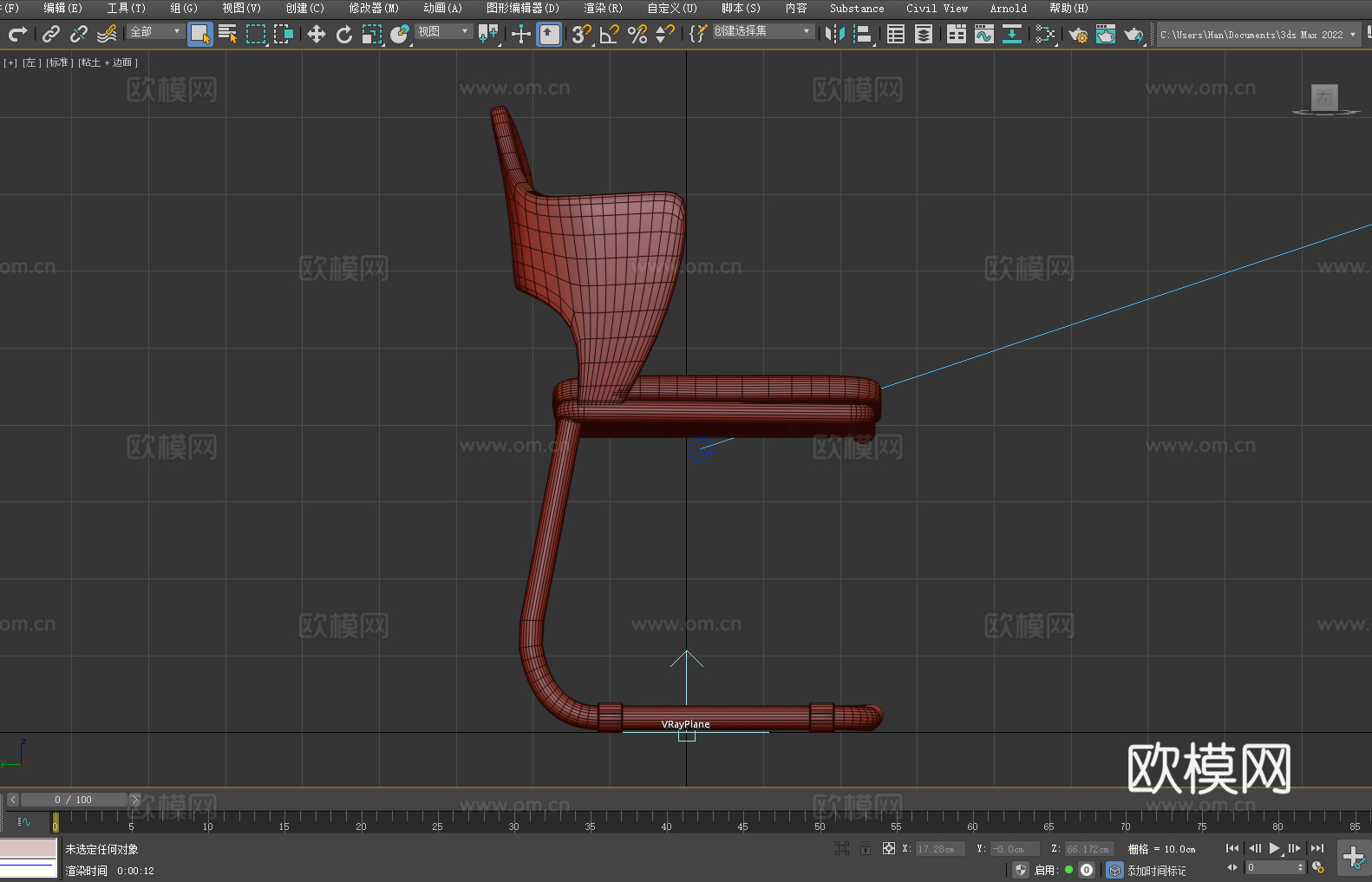Step time slider forward with right arrow
1372x882 pixels.
[134, 800]
